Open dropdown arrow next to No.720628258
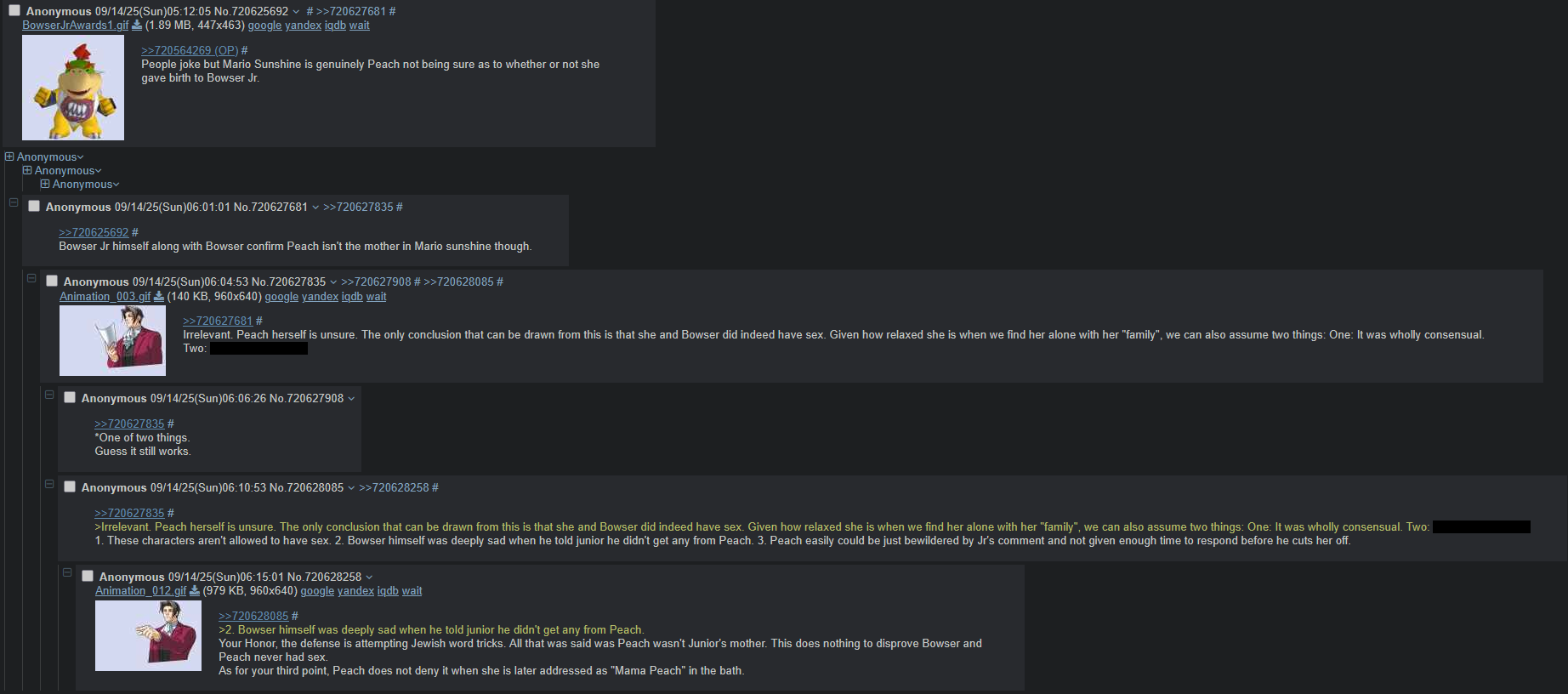 (x=369, y=577)
